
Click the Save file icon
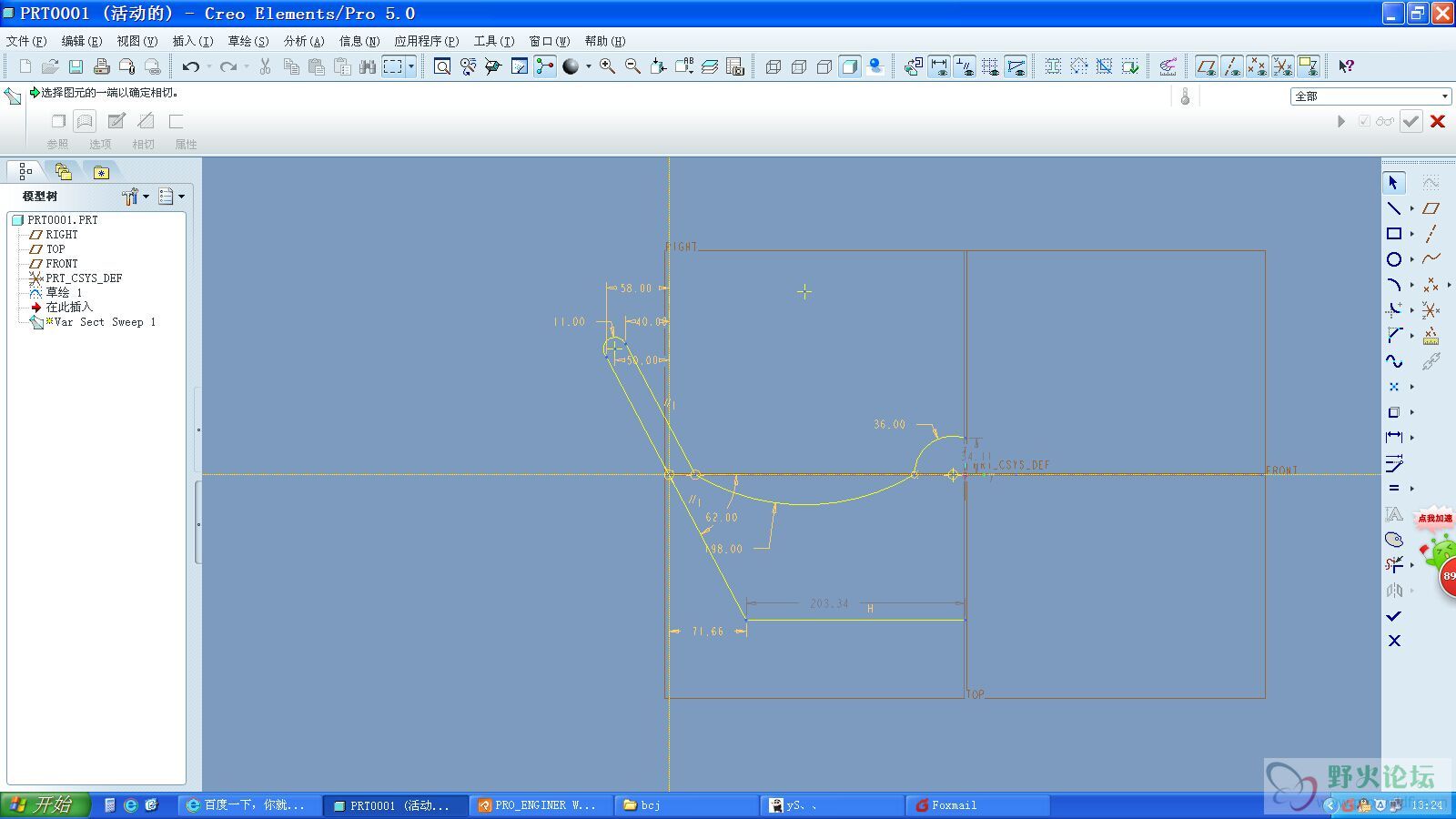pyautogui.click(x=76, y=66)
